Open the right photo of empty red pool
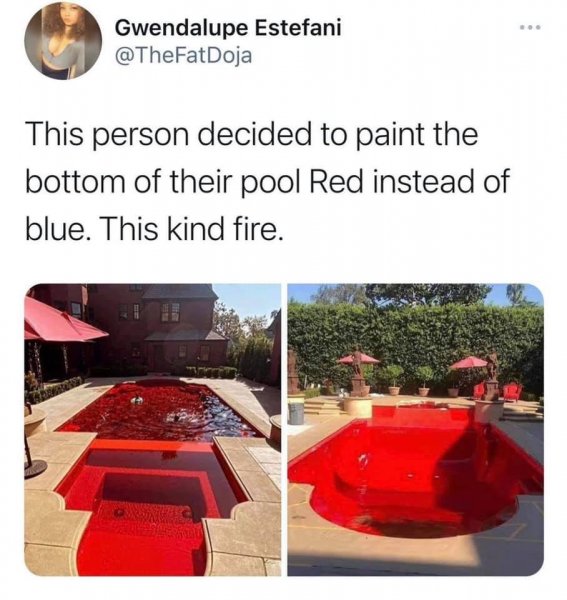567x600 pixels. (415, 430)
